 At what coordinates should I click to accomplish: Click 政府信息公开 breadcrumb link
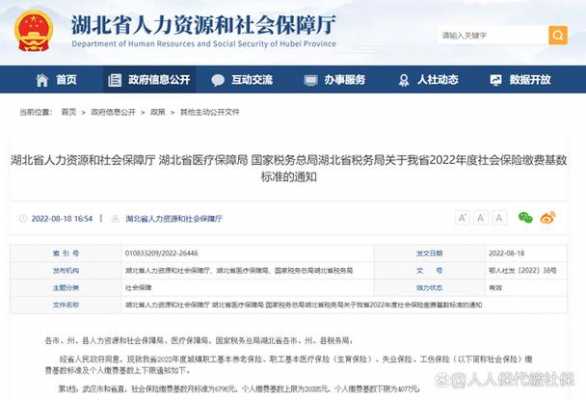point(113,112)
